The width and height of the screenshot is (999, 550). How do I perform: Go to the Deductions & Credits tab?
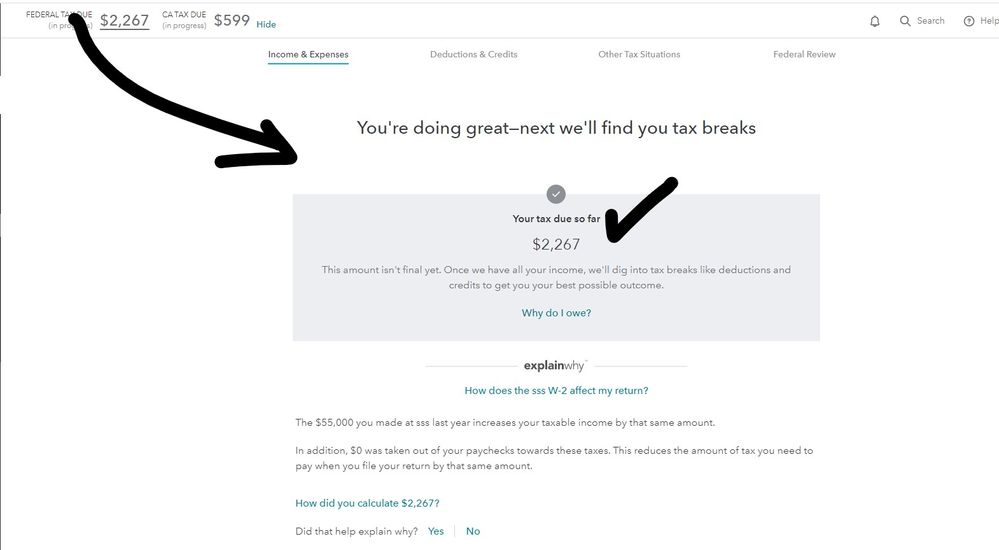point(474,54)
